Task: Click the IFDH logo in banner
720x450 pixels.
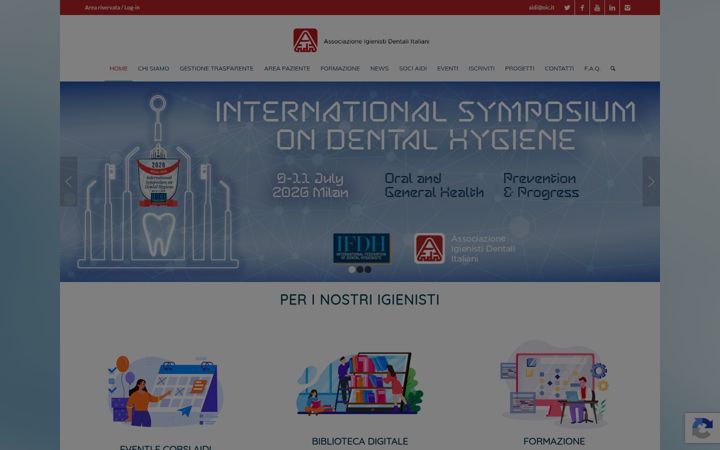Action: [x=361, y=248]
